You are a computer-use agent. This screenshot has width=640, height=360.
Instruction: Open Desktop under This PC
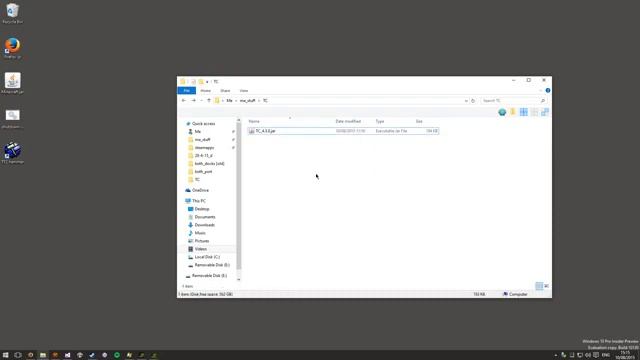tap(202, 209)
